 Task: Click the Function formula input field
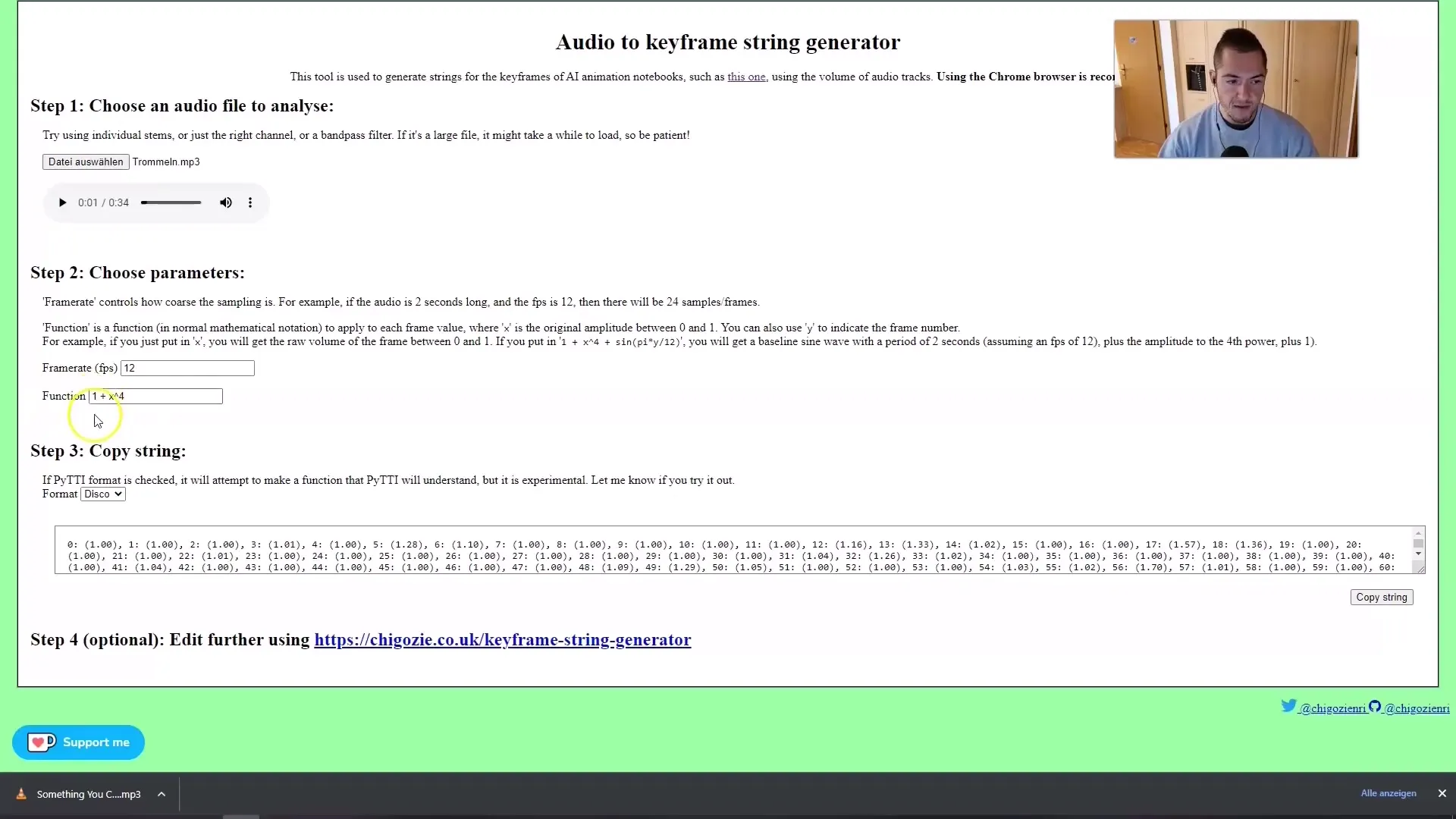point(155,395)
